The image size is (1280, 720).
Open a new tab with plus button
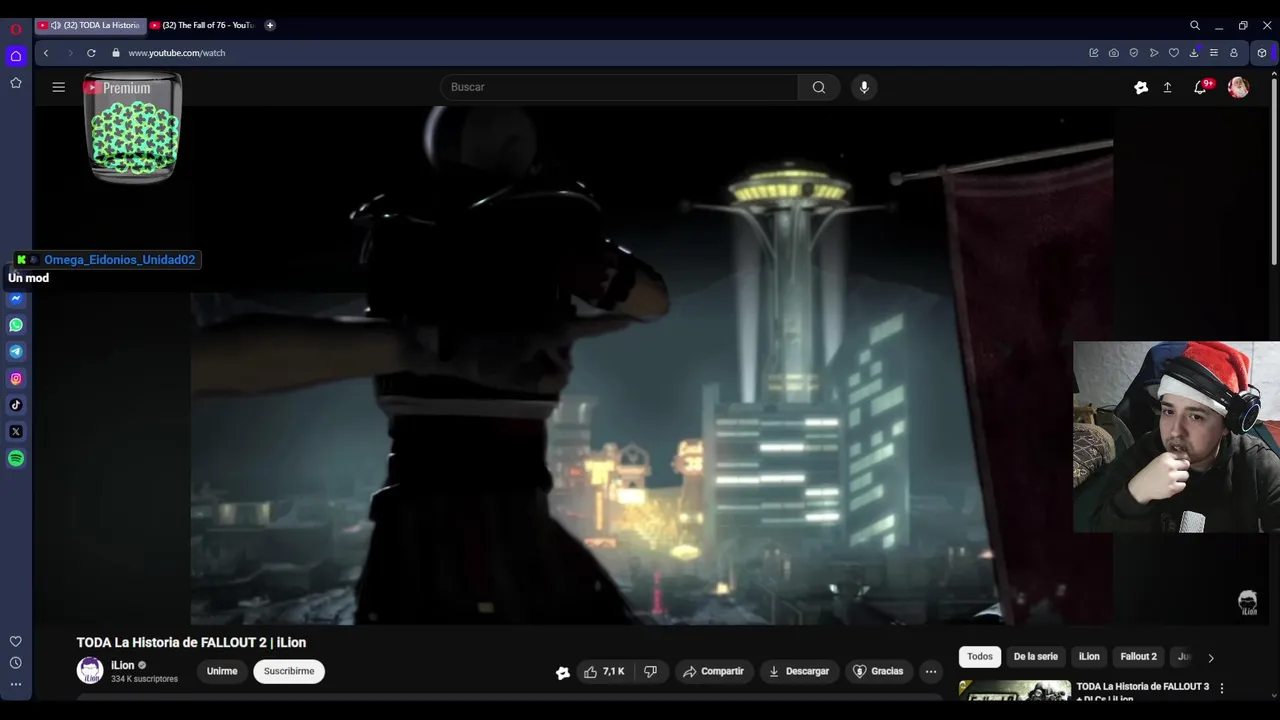[270, 25]
